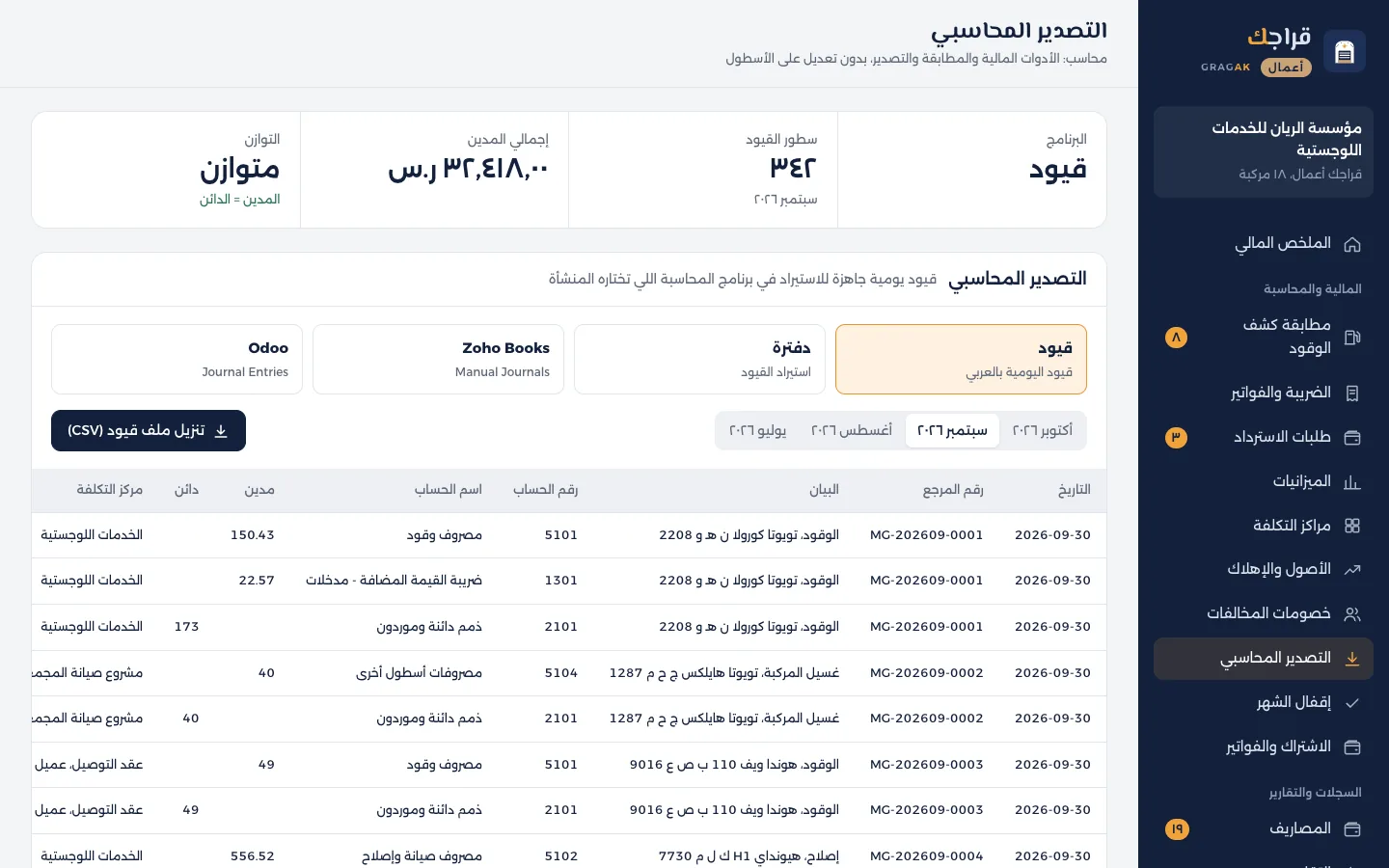Click the account name ضريبة القيمة المضافة - مدخلات

coord(395,581)
